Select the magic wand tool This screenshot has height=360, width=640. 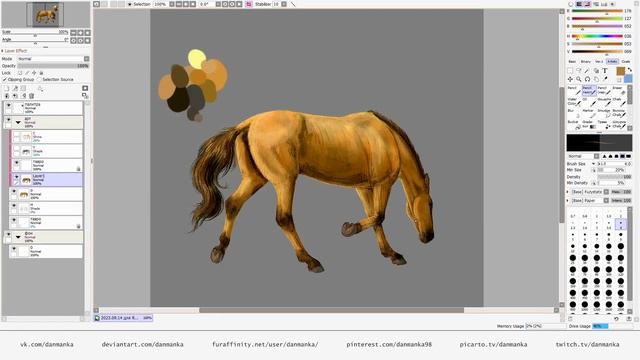click(x=587, y=71)
